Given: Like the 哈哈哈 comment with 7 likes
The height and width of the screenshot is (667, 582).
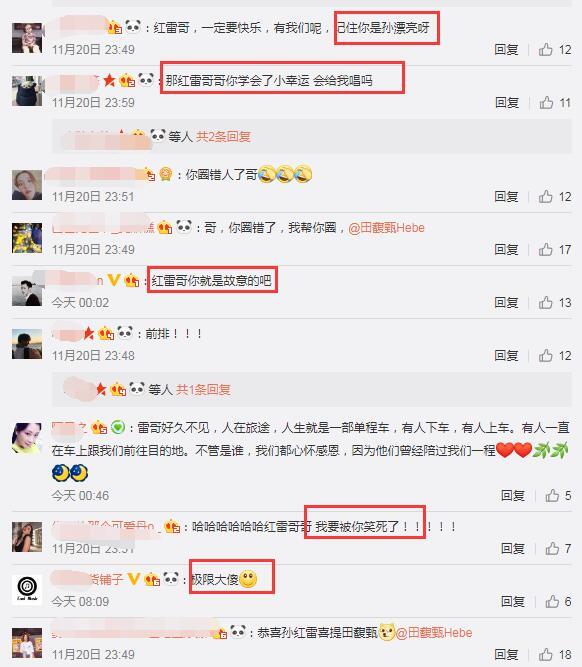Looking at the screenshot, I should pos(552,548).
